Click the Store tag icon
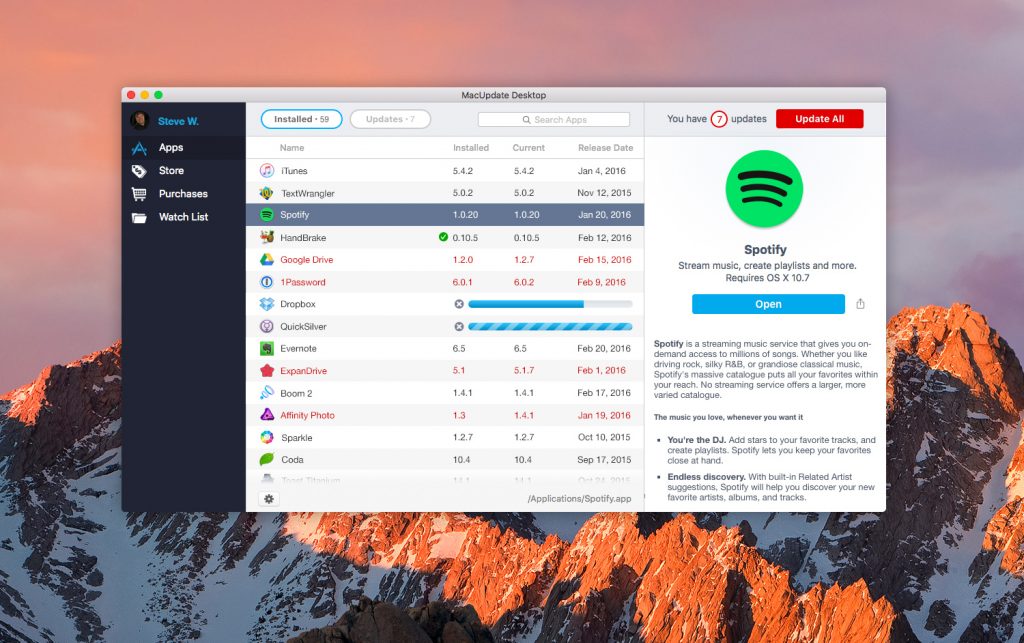The image size is (1024, 643). tap(139, 171)
